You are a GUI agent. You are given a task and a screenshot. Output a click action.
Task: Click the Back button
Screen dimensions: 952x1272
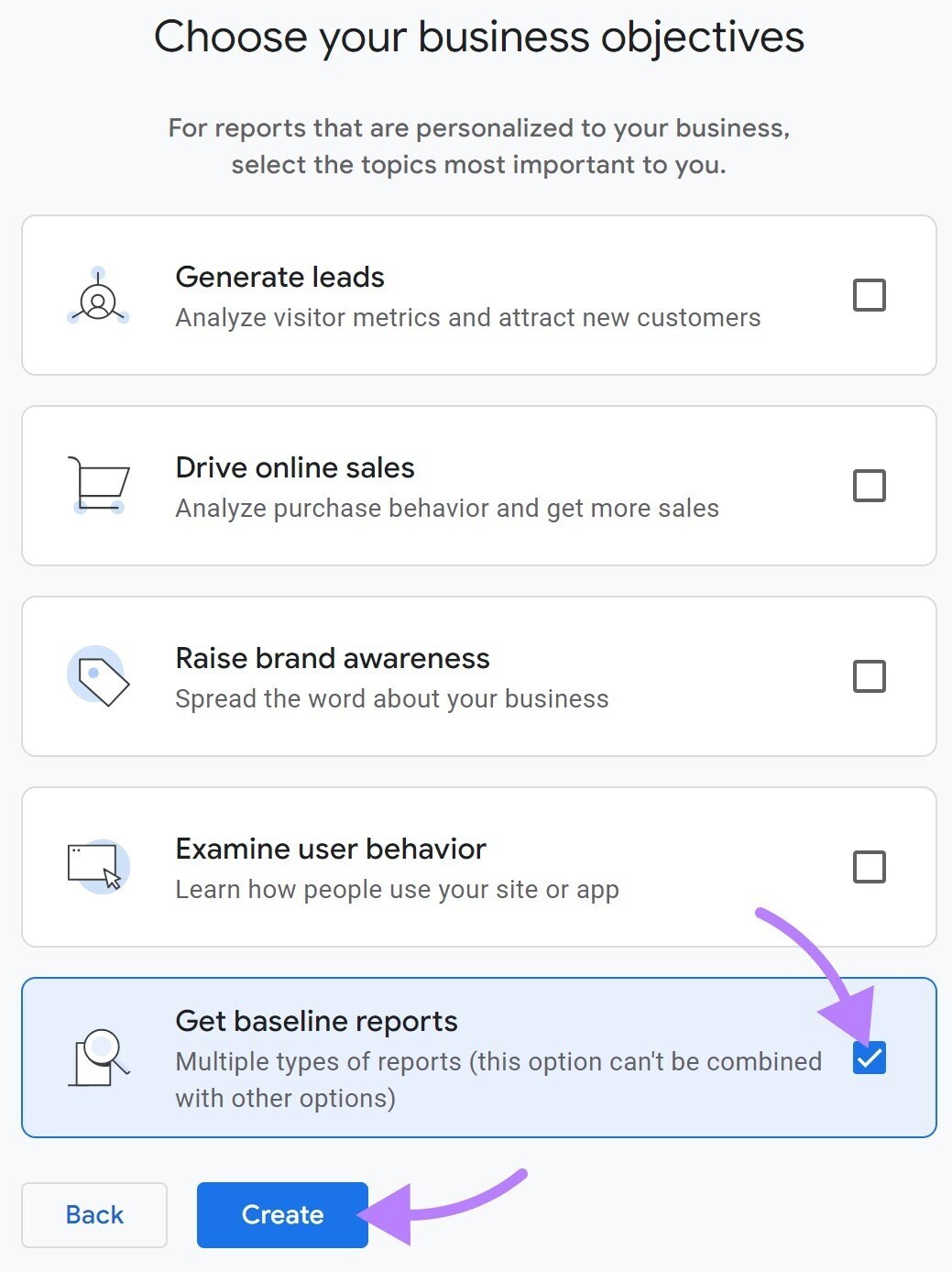[93, 1214]
